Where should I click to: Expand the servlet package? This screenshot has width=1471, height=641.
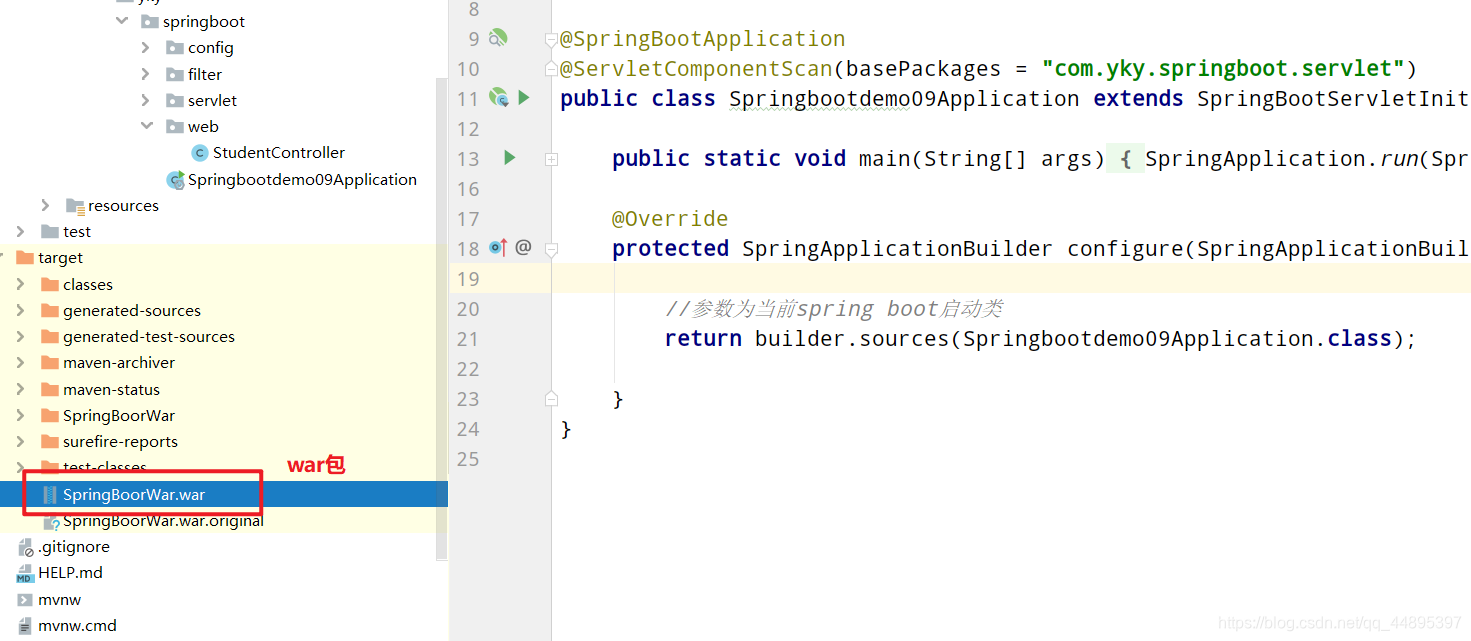pyautogui.click(x=146, y=100)
